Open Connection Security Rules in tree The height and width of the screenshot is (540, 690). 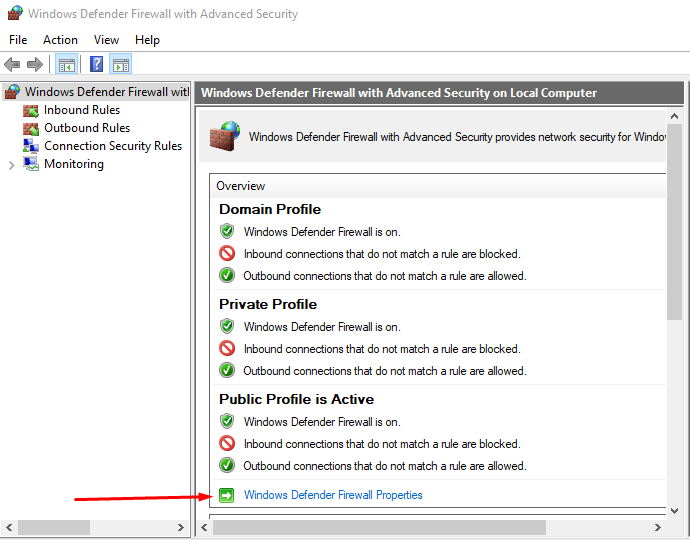[112, 146]
